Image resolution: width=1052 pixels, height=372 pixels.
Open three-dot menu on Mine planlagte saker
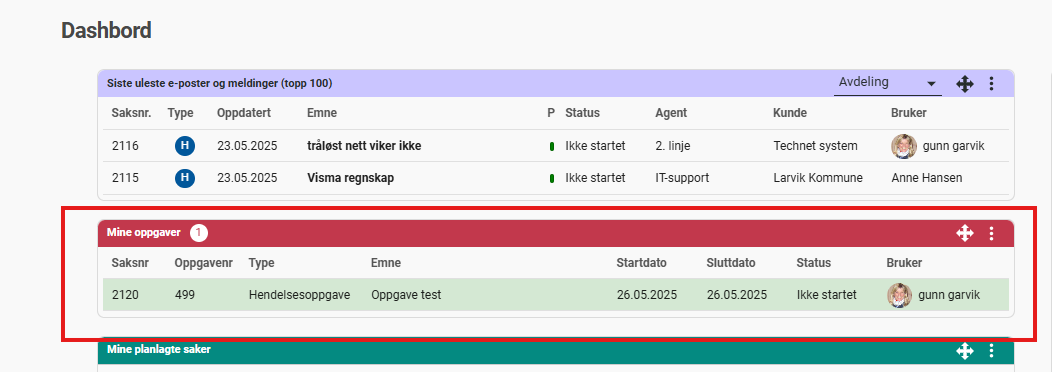tap(992, 350)
